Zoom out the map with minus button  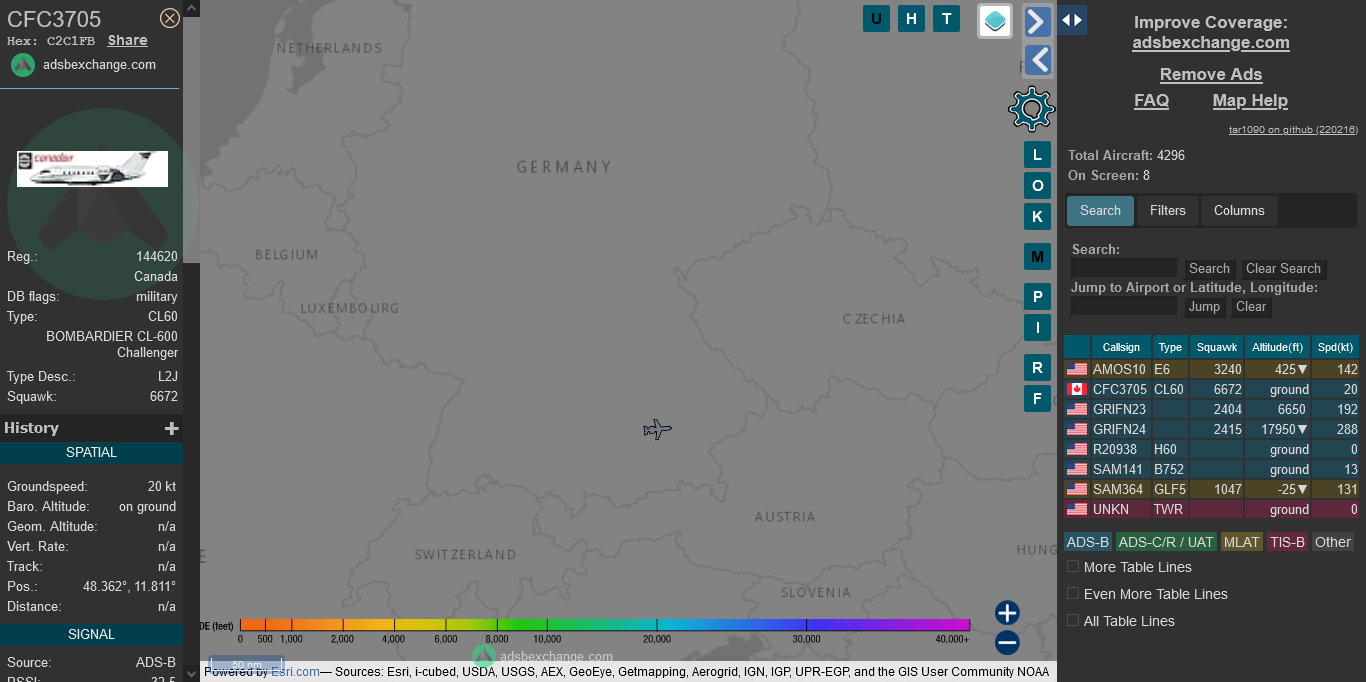click(1007, 643)
